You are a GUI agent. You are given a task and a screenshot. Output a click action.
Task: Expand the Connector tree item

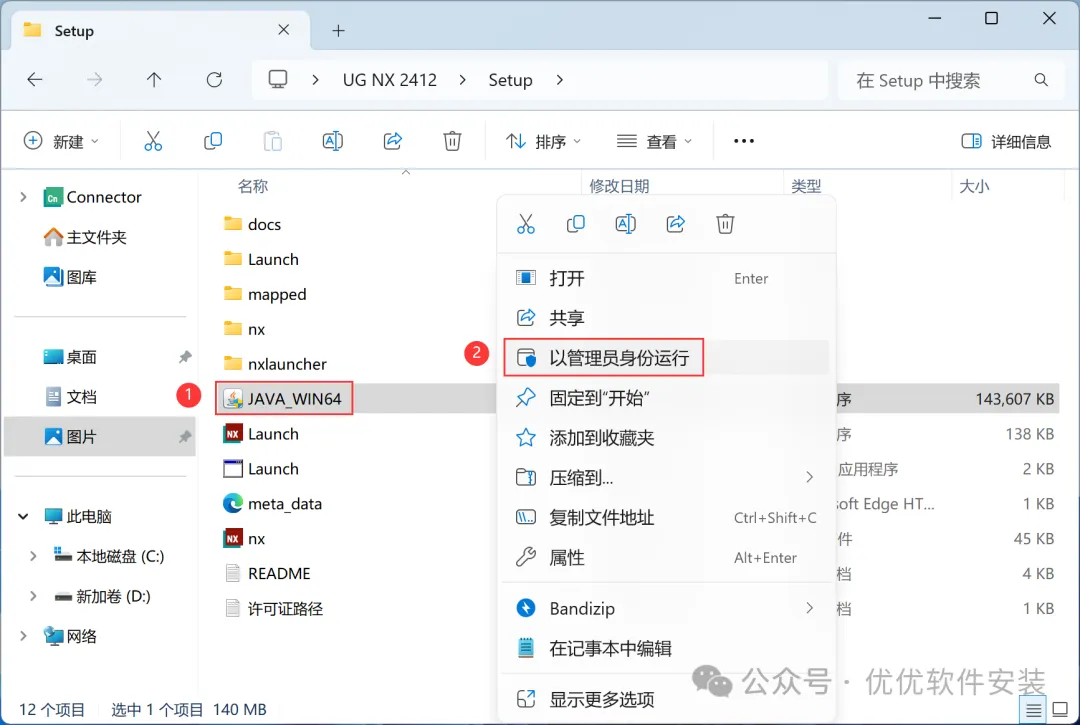click(x=23, y=197)
